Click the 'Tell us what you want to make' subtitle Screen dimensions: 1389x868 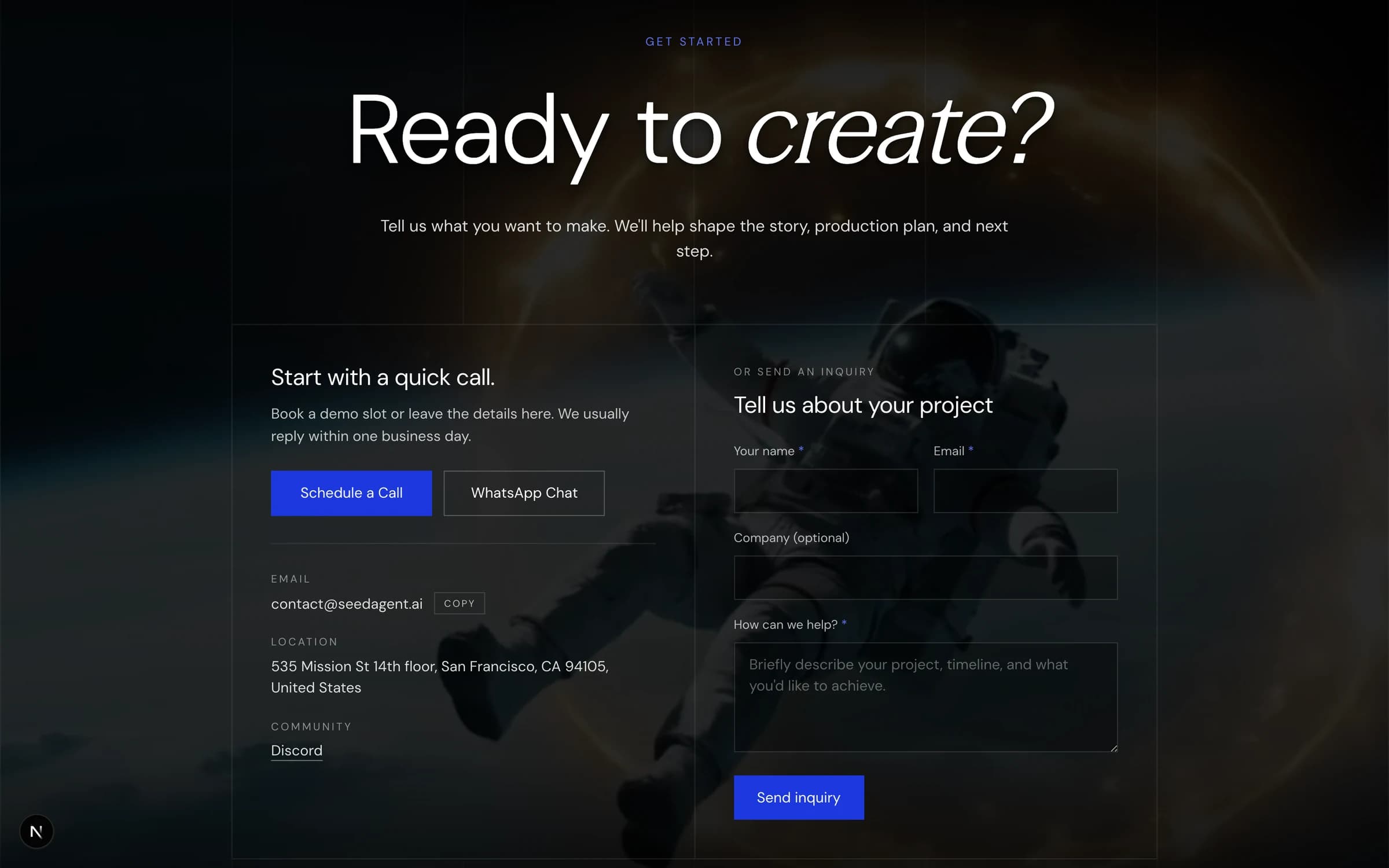[694, 238]
